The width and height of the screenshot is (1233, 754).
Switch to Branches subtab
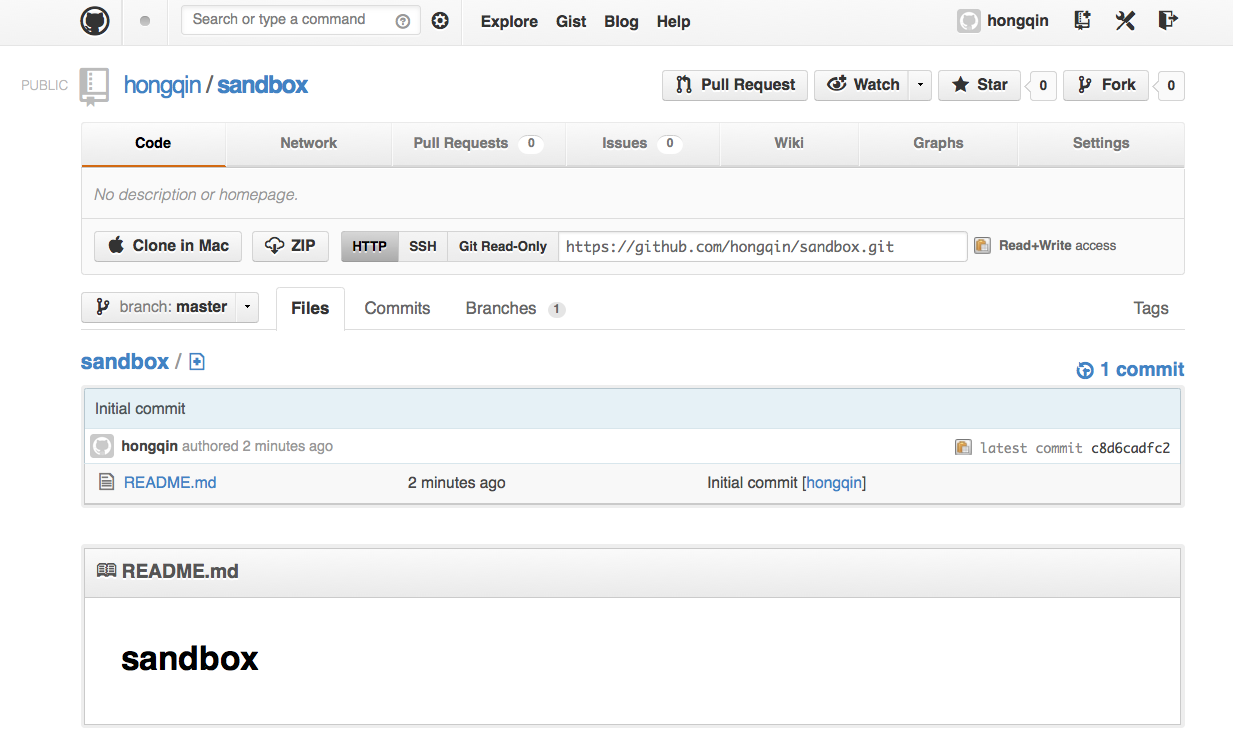(515, 308)
